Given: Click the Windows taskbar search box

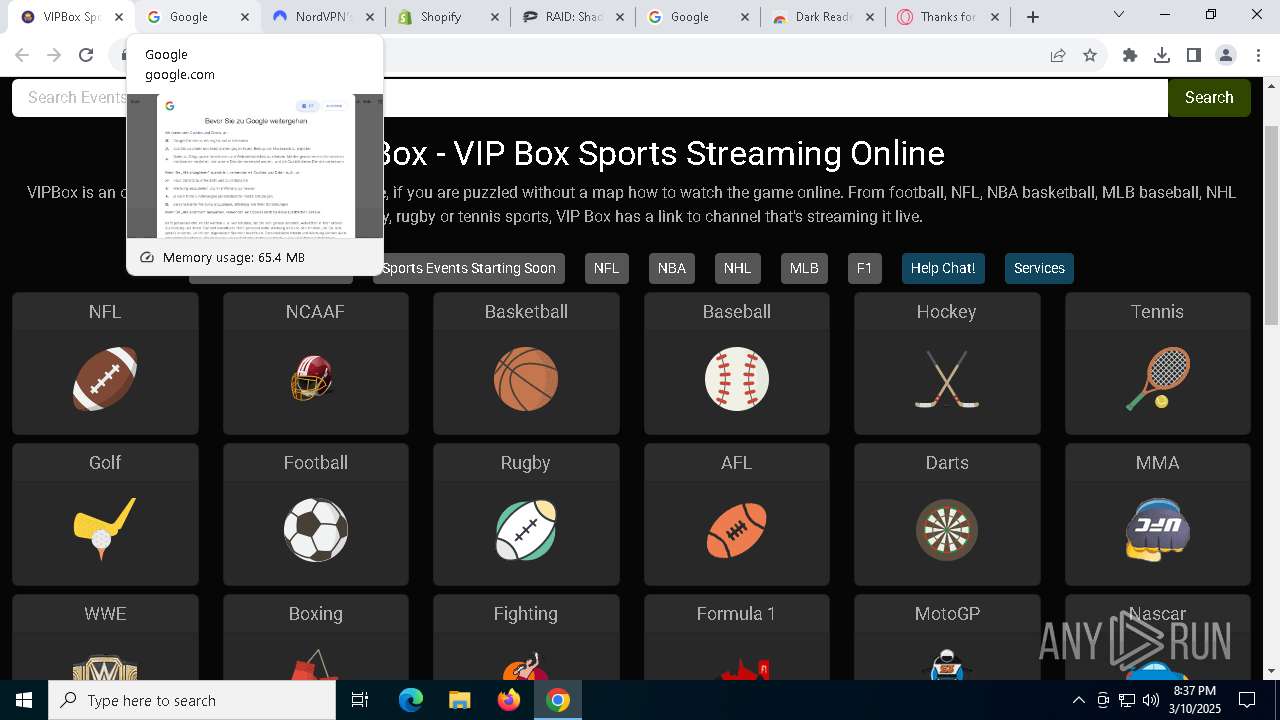Looking at the screenshot, I should (x=192, y=700).
